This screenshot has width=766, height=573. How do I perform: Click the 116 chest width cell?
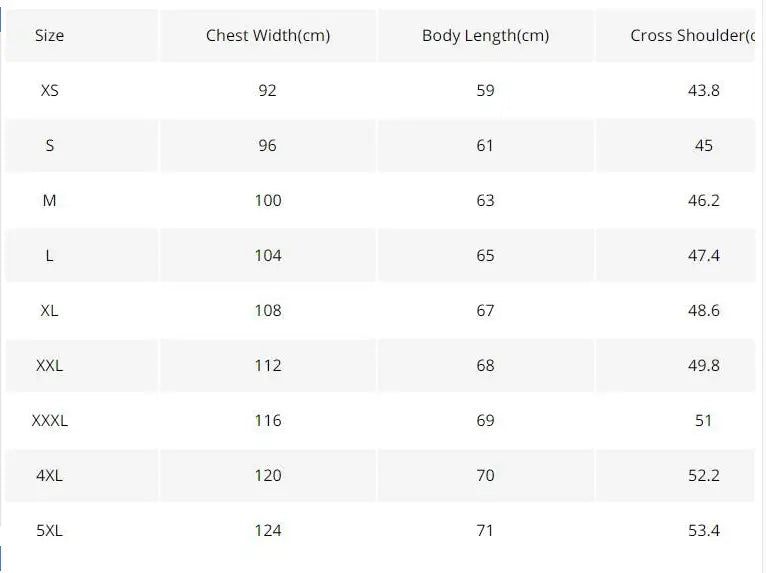(268, 420)
